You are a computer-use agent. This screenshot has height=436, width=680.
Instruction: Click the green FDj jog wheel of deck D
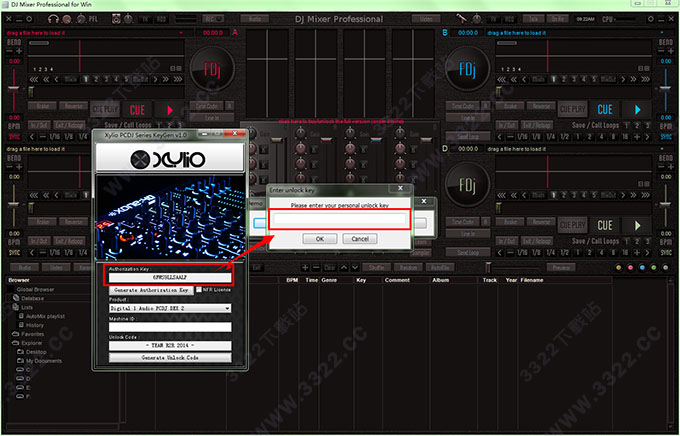(x=467, y=186)
